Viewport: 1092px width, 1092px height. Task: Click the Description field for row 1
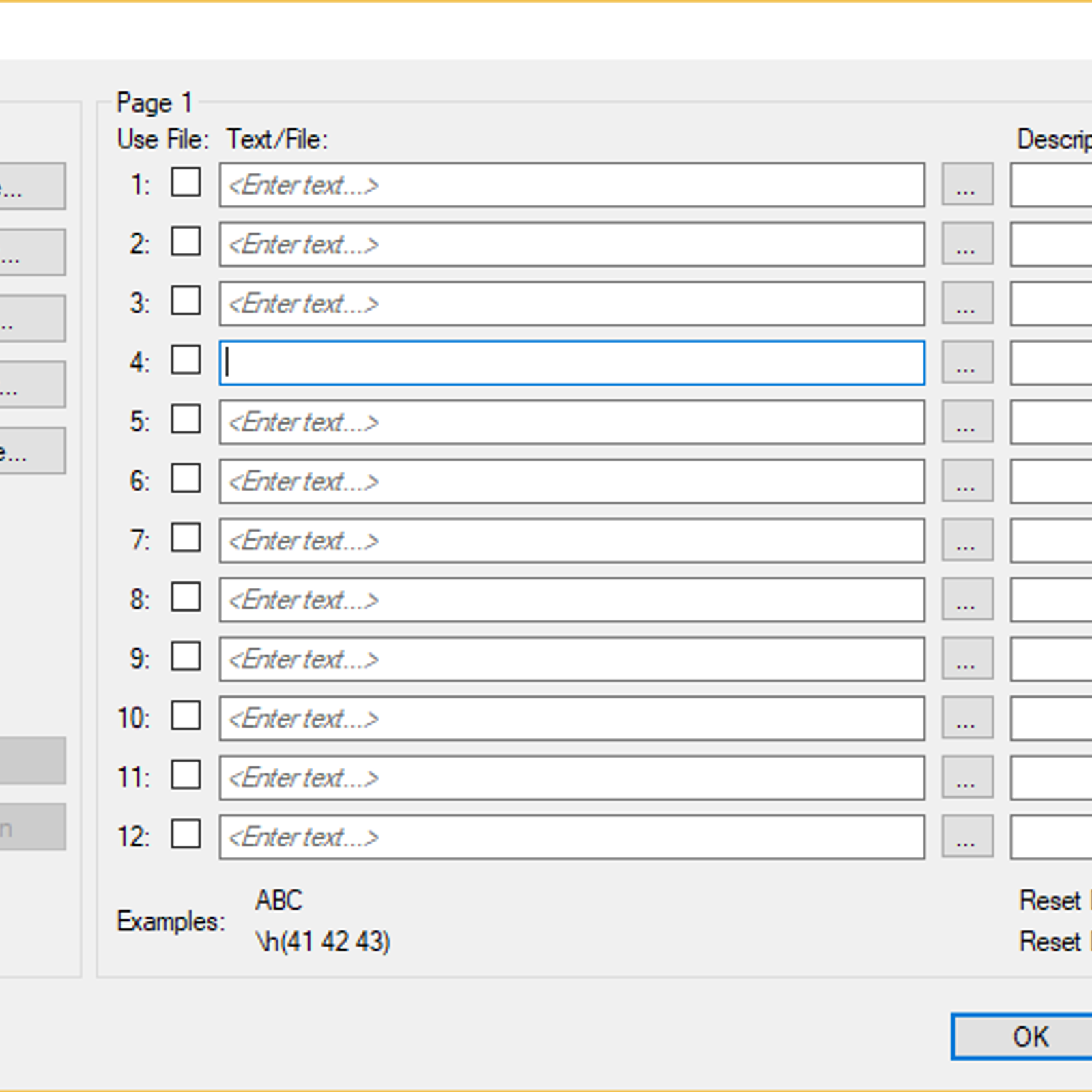(1051, 185)
